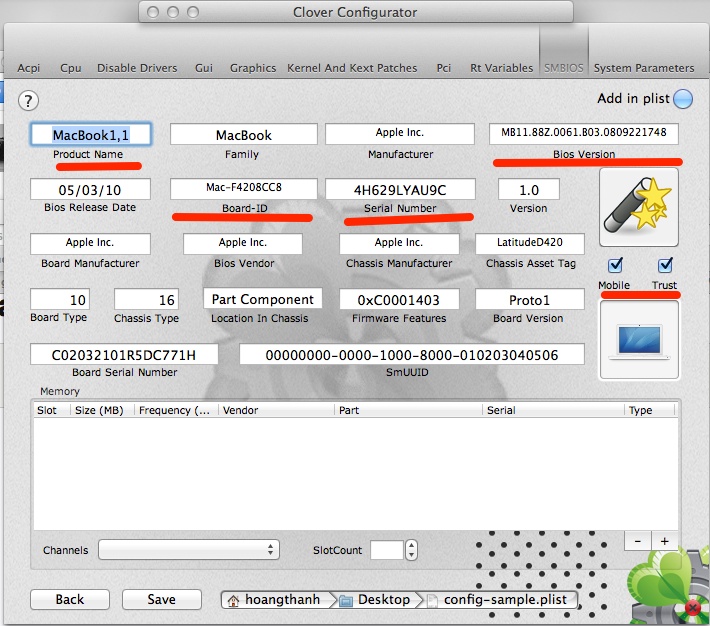
Task: Open the System Parameters tab
Action: (x=643, y=68)
